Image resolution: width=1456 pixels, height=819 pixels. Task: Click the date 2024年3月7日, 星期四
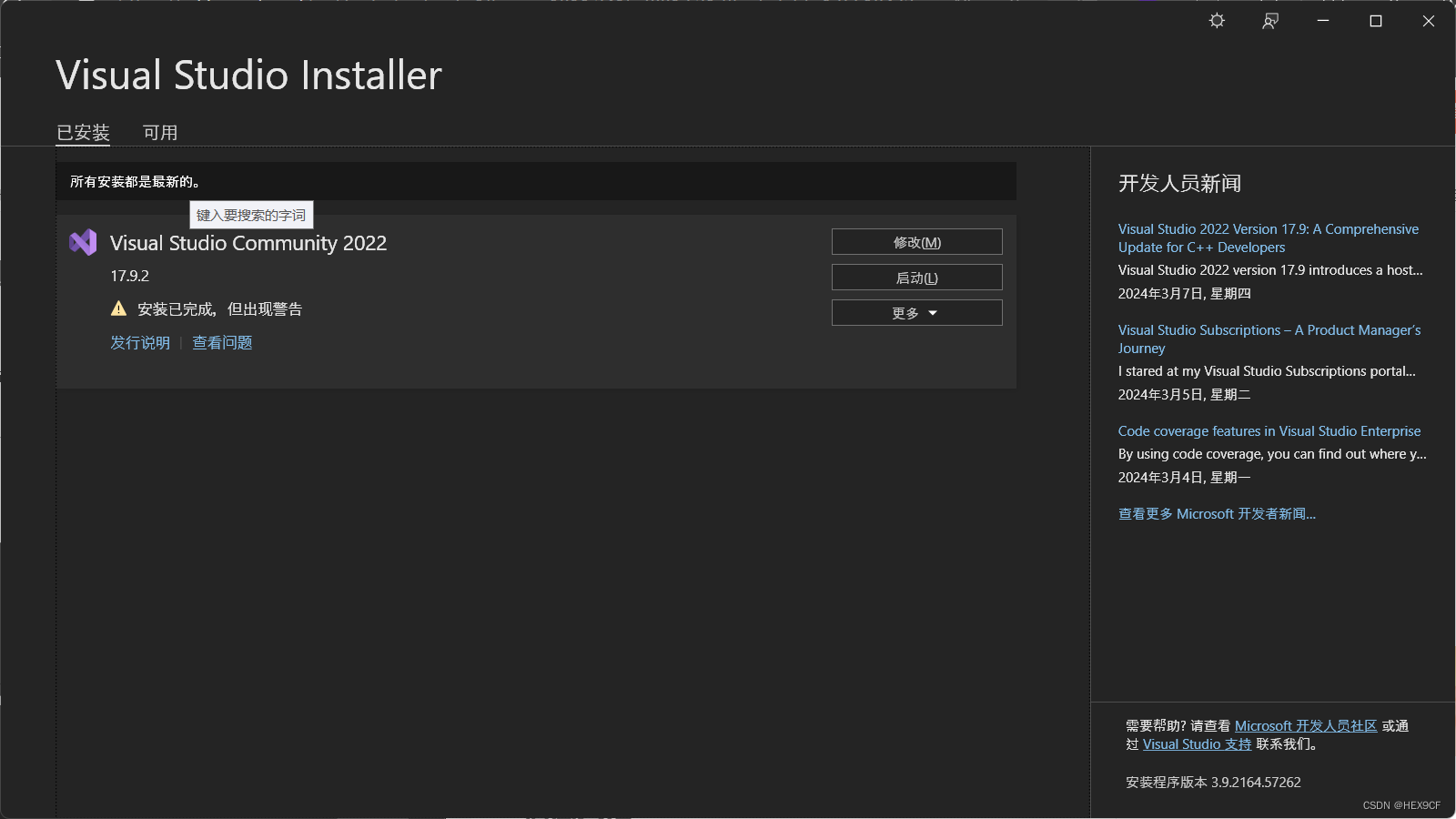tap(1185, 294)
